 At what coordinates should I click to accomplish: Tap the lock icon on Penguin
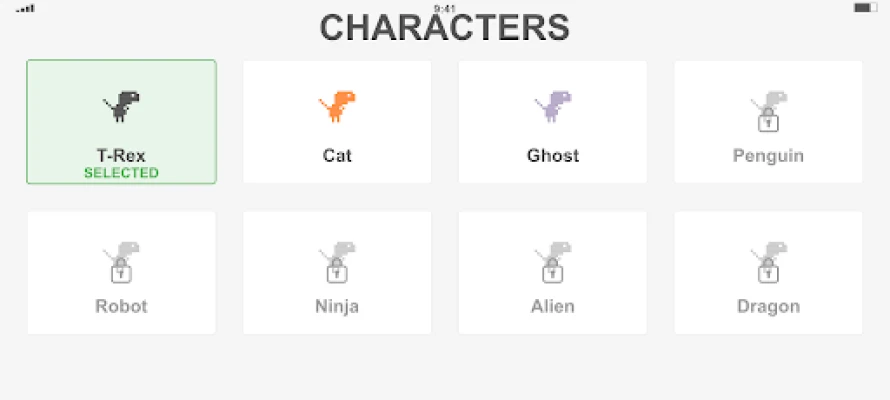(768, 122)
